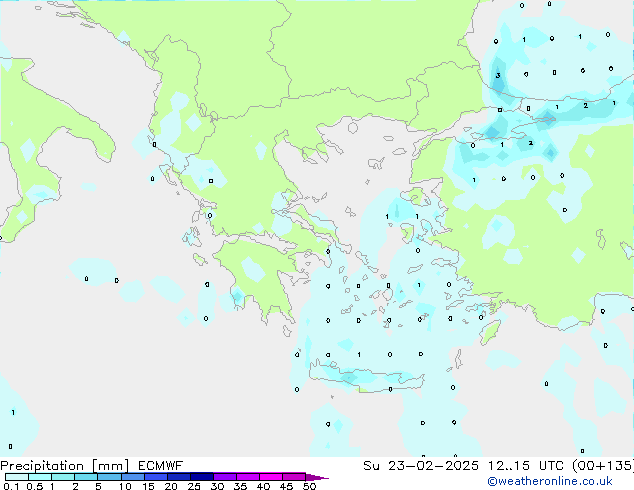Image resolution: width=634 pixels, height=490 pixels.
Task: Click the legend value label '45'
Action: [286, 486]
